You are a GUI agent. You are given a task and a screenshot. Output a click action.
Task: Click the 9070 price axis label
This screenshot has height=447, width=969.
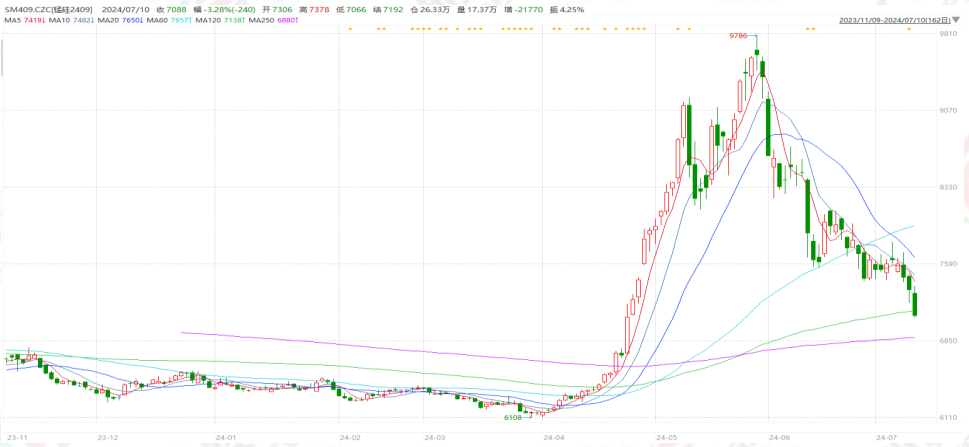pos(947,111)
